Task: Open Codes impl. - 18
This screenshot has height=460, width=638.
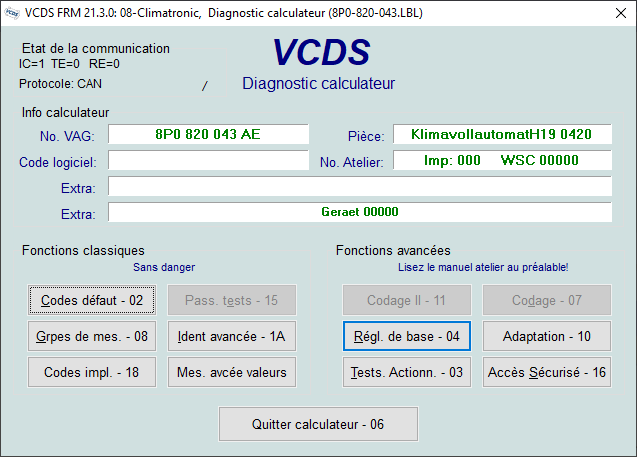Action: 92,372
